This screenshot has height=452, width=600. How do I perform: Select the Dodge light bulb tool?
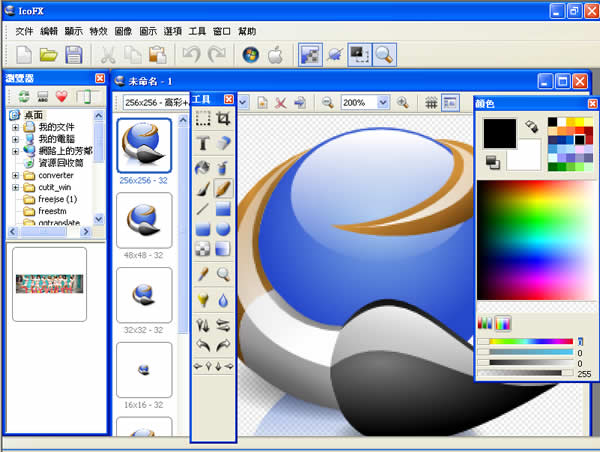(x=203, y=300)
